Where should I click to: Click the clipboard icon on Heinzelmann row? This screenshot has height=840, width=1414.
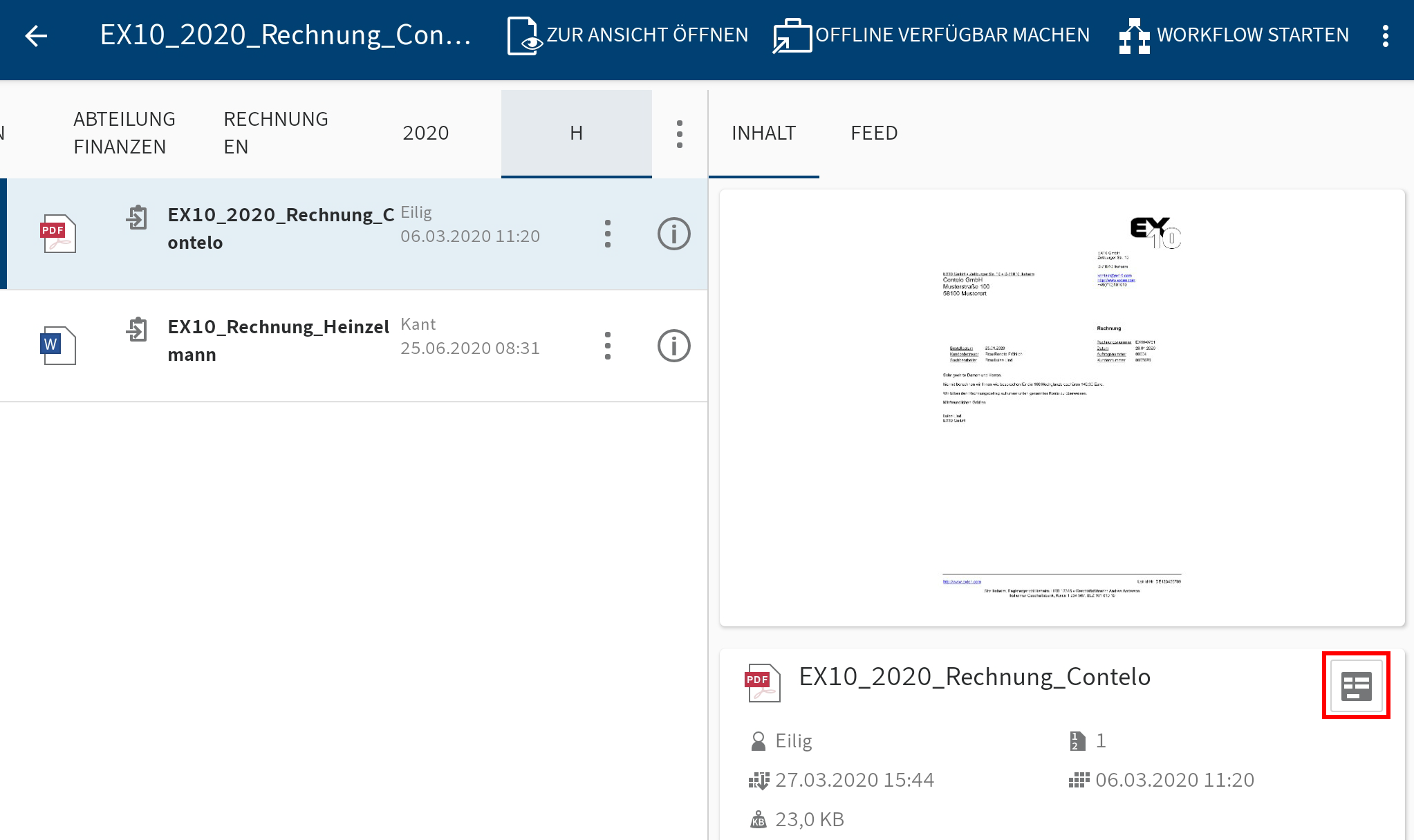[x=137, y=329]
